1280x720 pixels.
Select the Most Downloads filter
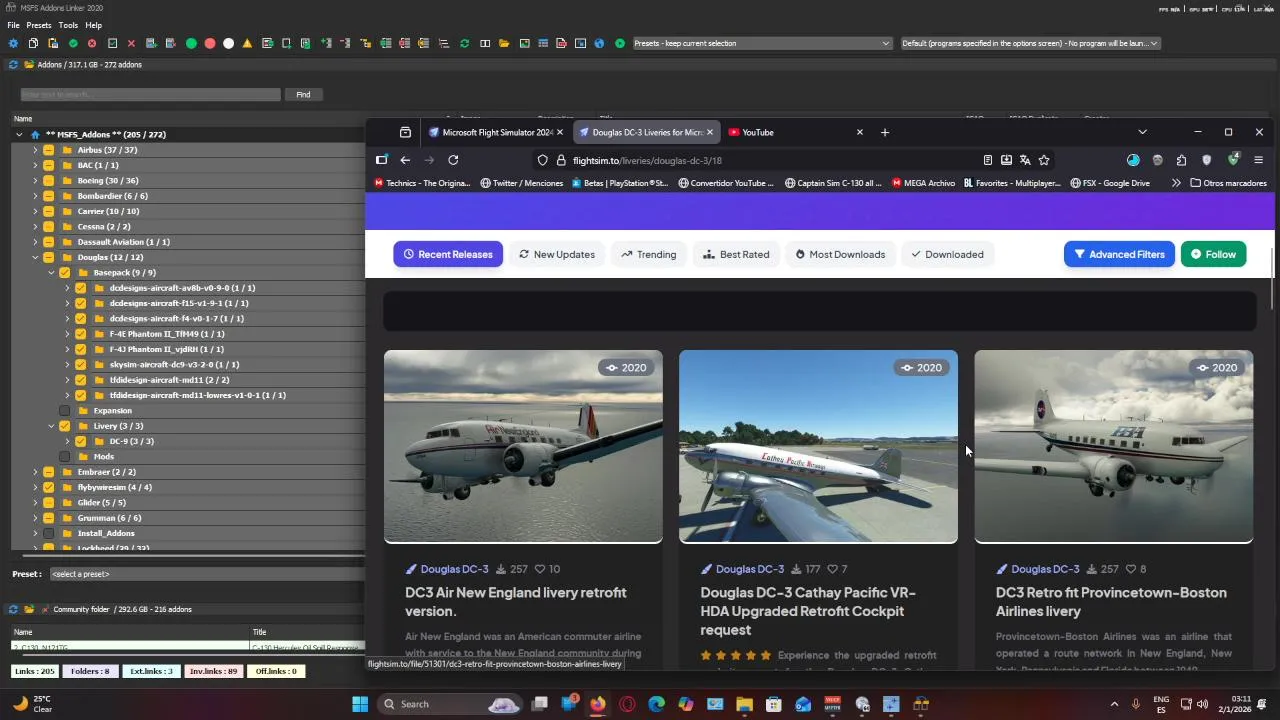(x=840, y=254)
